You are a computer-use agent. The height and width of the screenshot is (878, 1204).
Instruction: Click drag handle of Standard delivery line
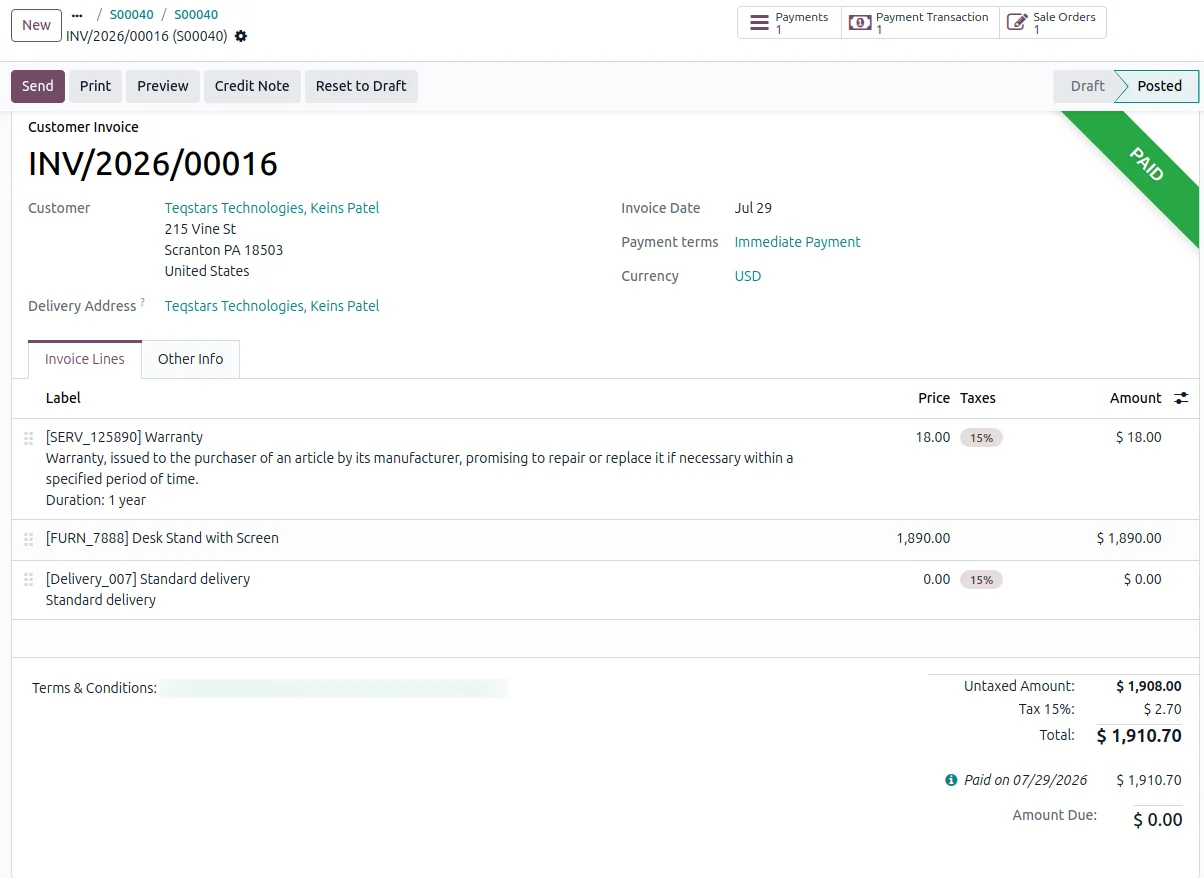tap(28, 580)
